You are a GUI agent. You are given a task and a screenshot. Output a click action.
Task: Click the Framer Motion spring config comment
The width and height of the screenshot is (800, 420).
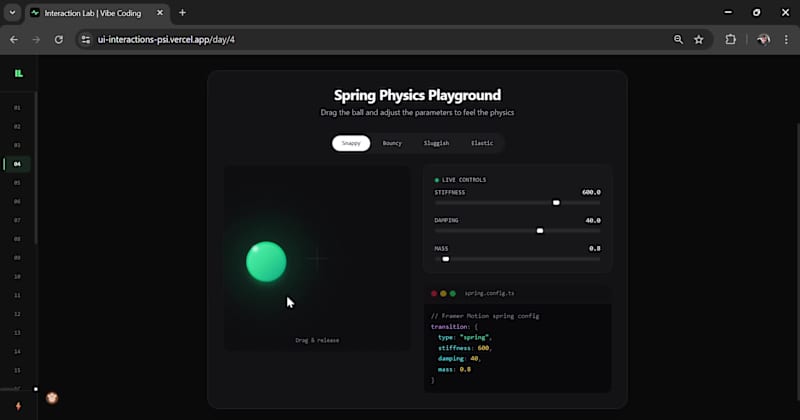click(485, 316)
